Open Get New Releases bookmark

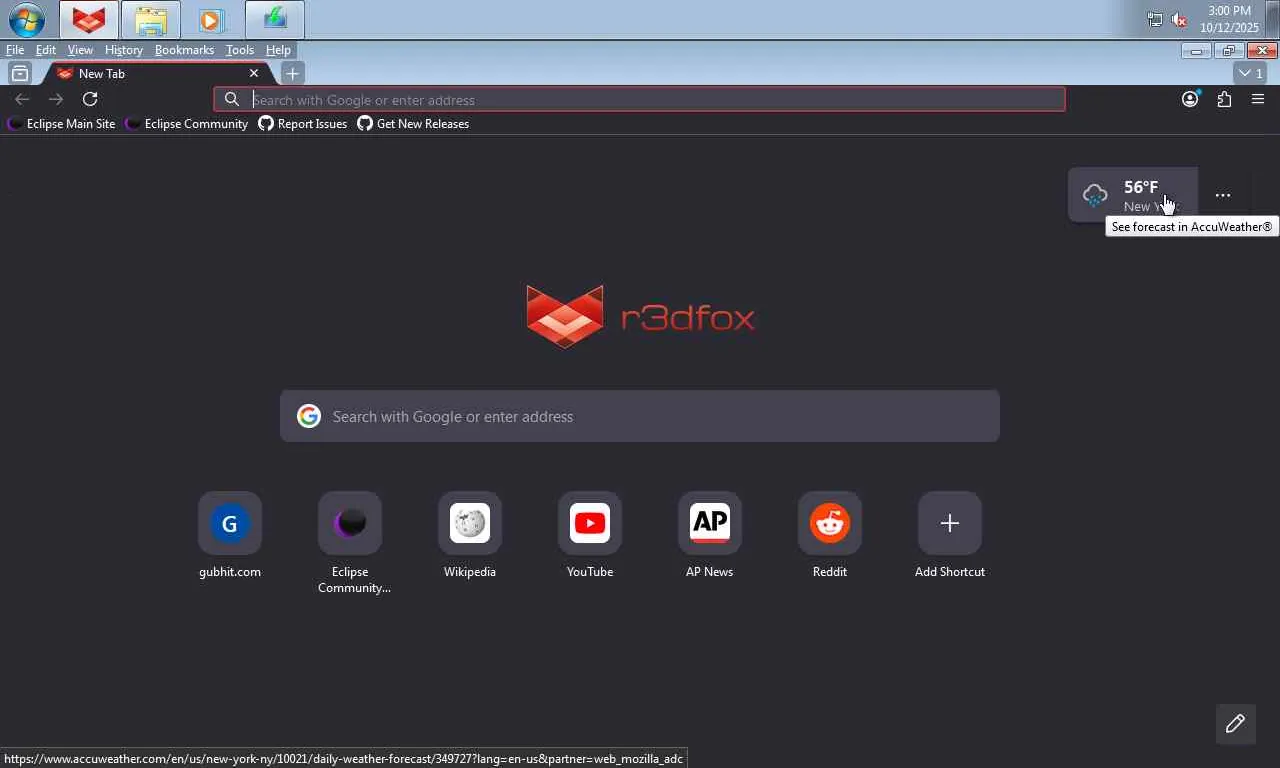413,124
